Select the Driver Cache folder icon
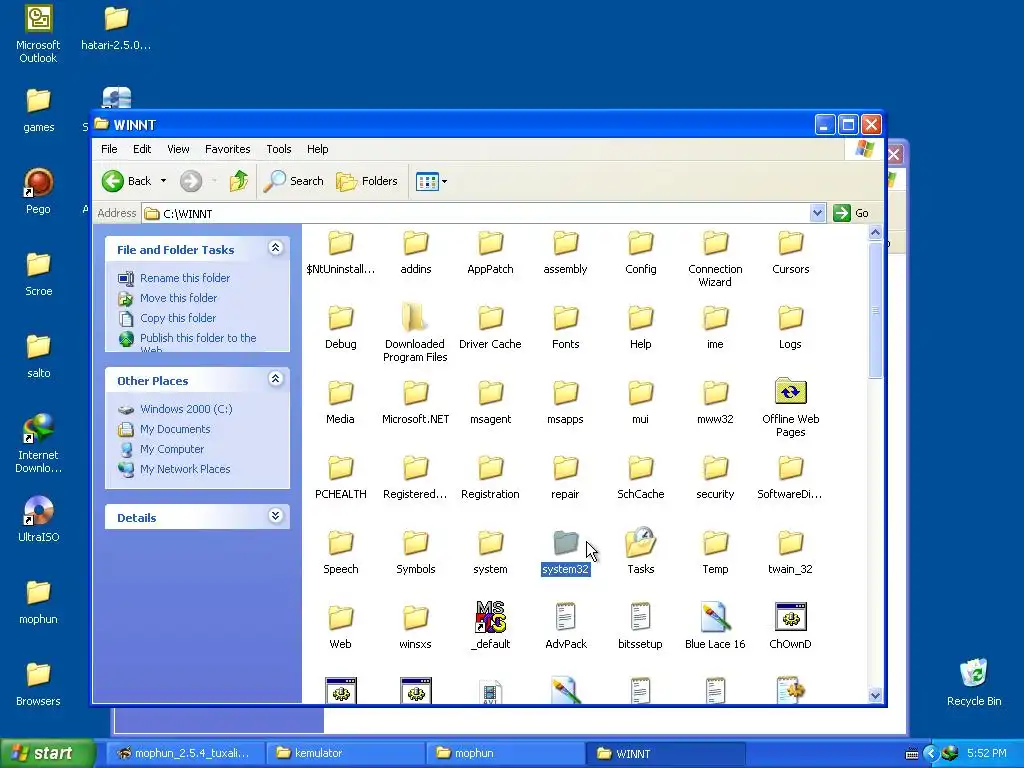 (490, 317)
